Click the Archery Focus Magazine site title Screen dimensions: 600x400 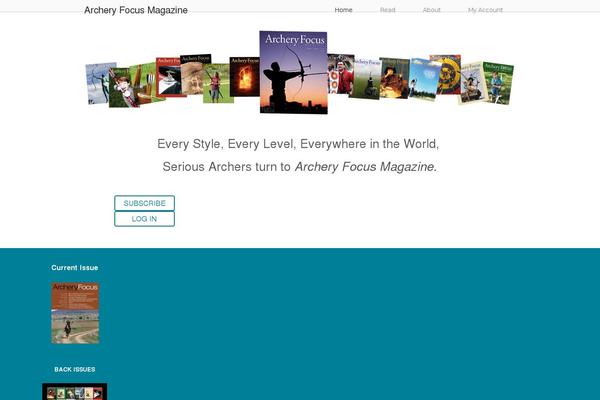136,10
